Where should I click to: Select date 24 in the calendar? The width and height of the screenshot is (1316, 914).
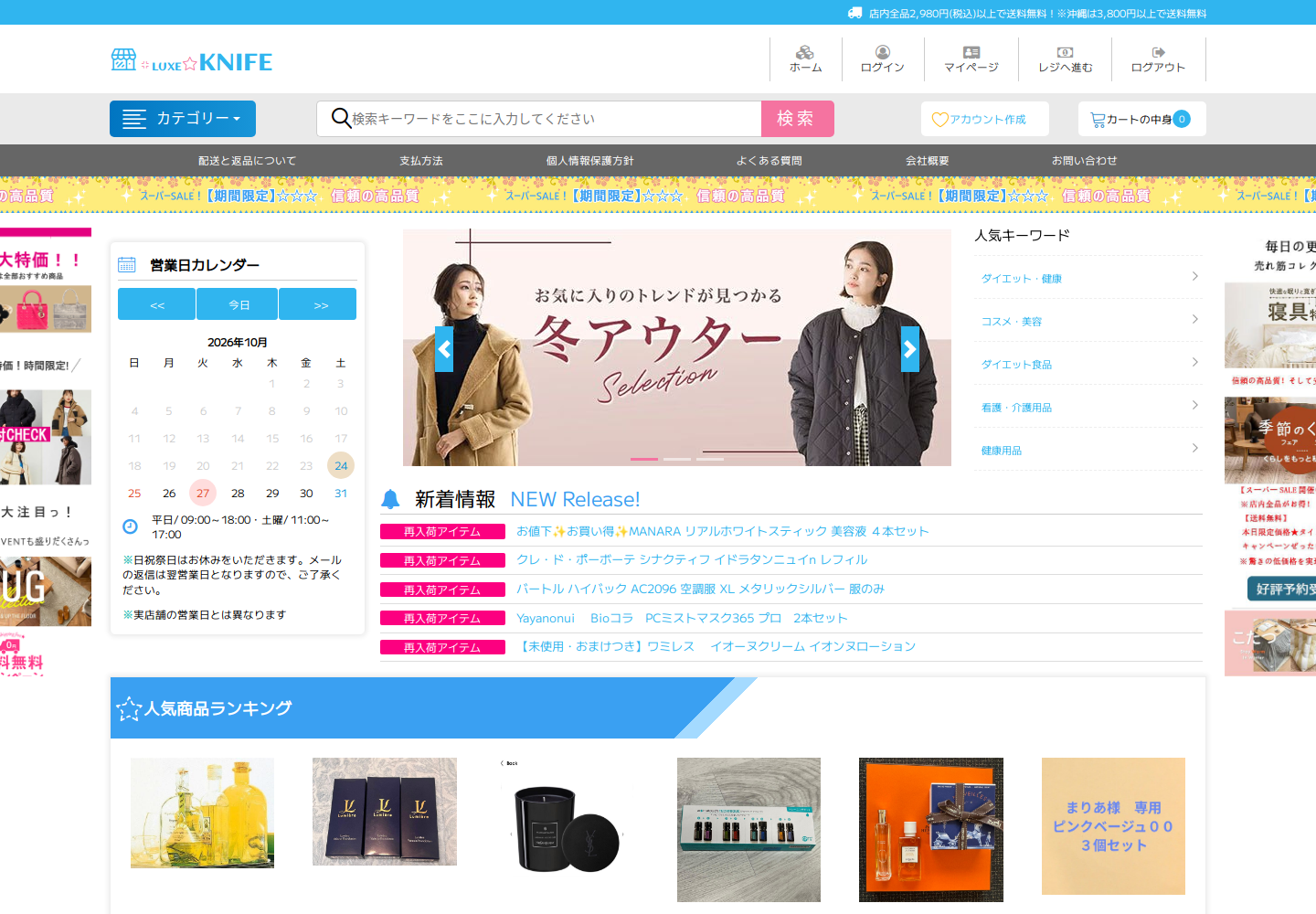coord(341,466)
